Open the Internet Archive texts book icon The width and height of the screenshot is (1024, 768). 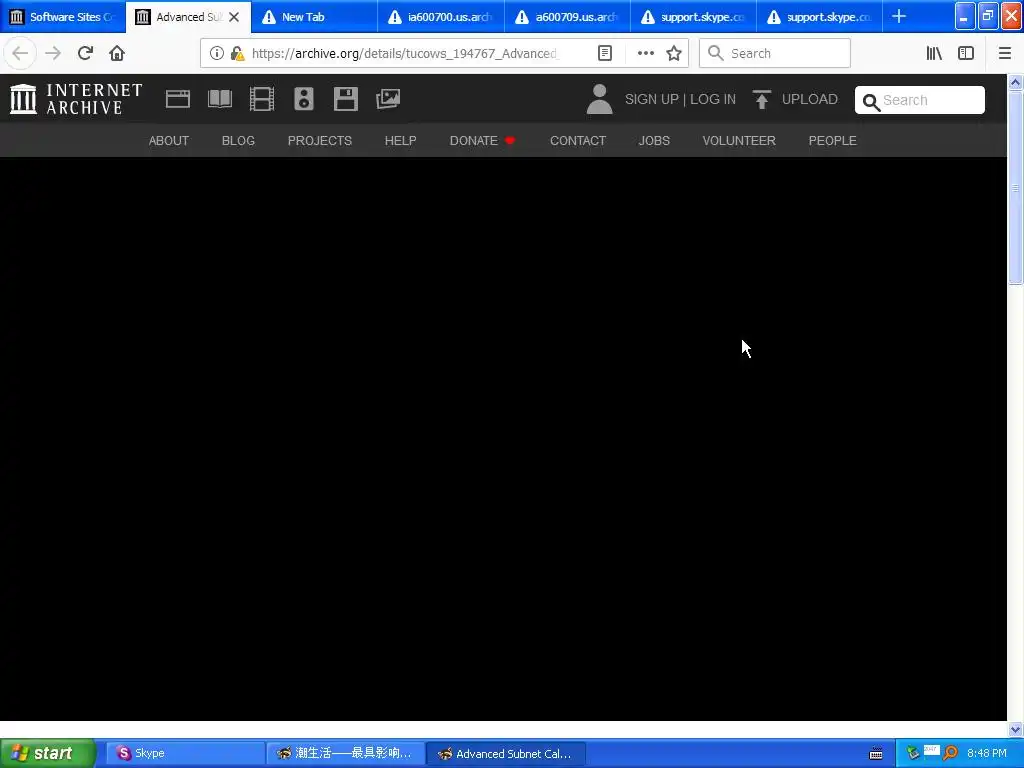219,99
